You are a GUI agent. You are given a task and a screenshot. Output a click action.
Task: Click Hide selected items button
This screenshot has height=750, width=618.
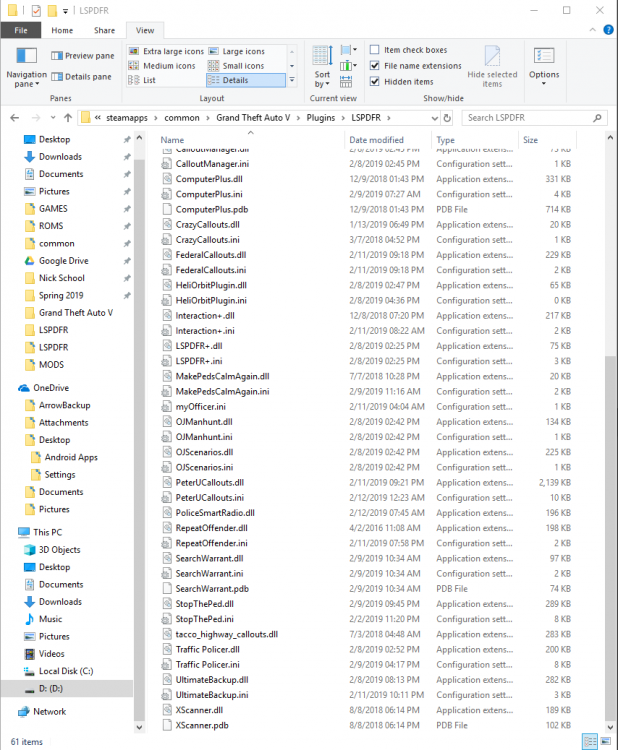tap(492, 66)
